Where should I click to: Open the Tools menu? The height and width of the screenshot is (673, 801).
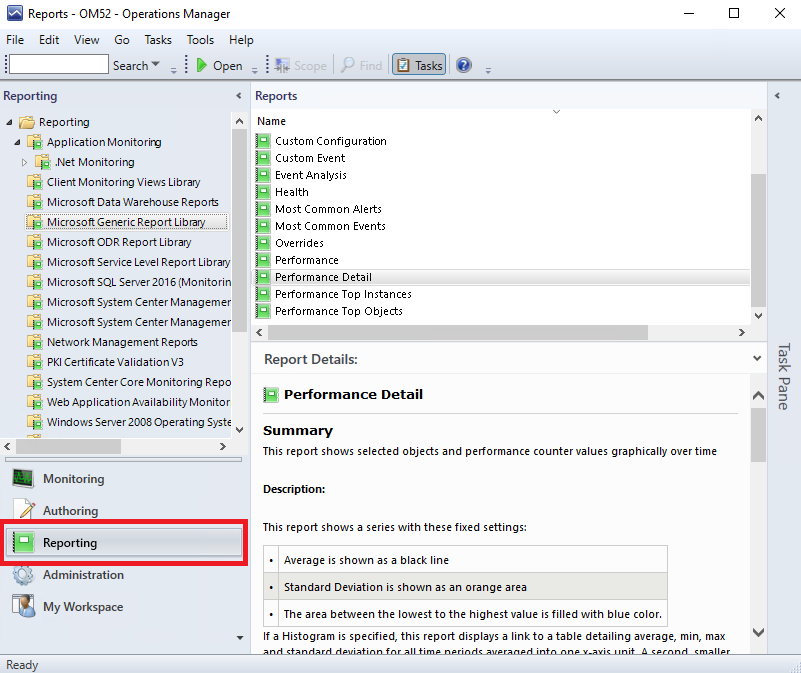click(x=200, y=40)
